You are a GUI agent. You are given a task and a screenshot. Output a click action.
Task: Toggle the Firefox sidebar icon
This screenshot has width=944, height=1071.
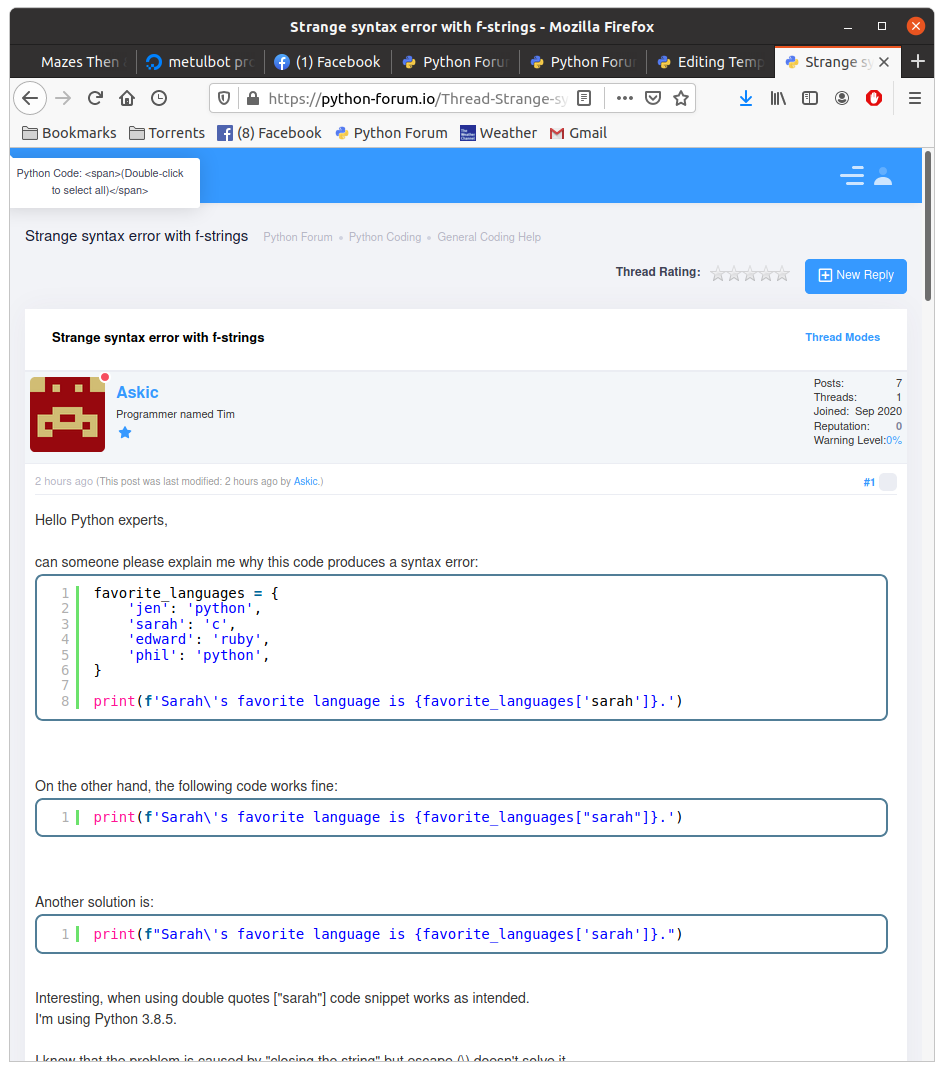[x=810, y=98]
